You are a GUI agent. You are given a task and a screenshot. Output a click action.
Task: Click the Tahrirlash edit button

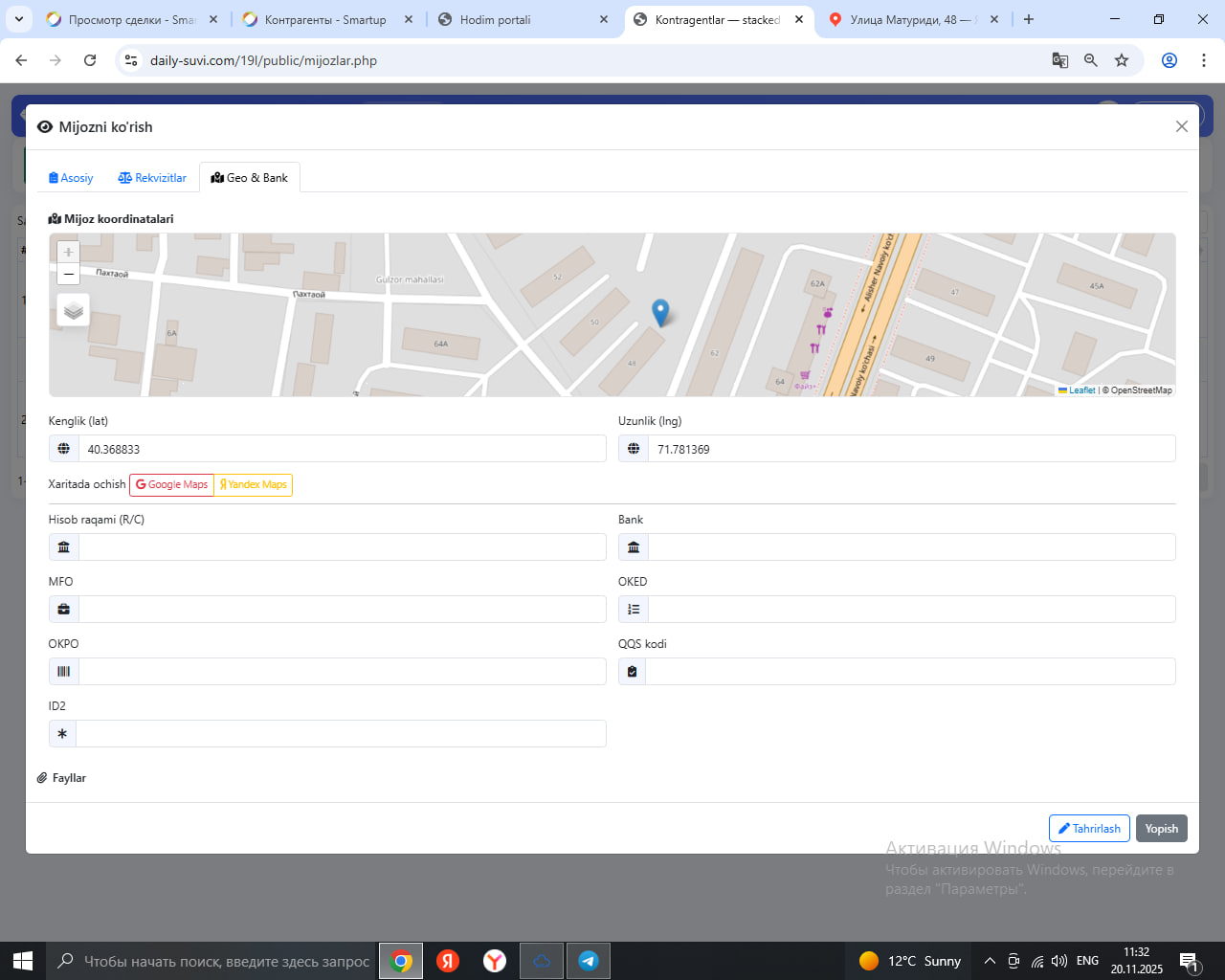tap(1089, 829)
